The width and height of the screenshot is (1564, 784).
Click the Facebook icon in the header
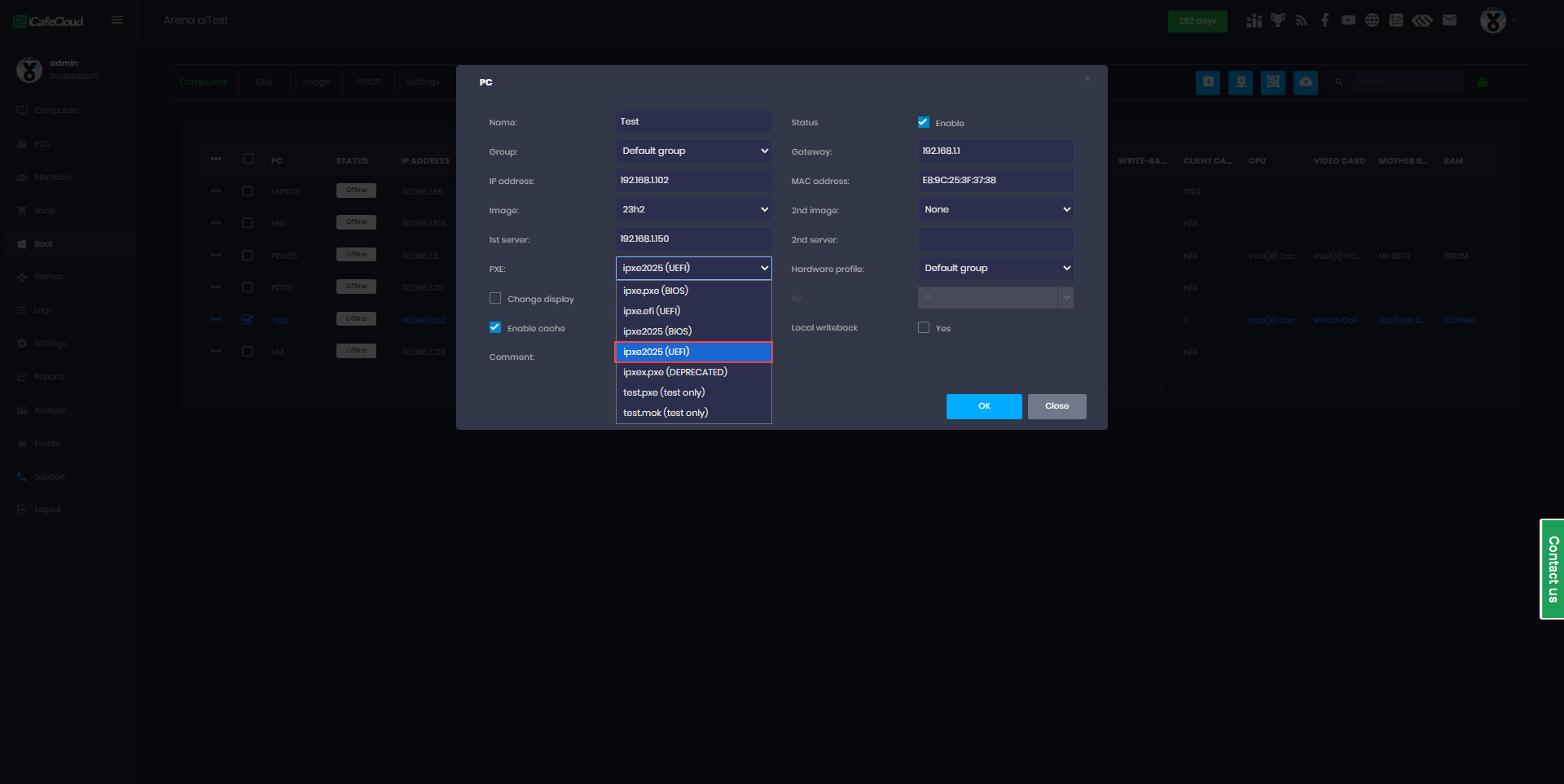[x=1325, y=20]
